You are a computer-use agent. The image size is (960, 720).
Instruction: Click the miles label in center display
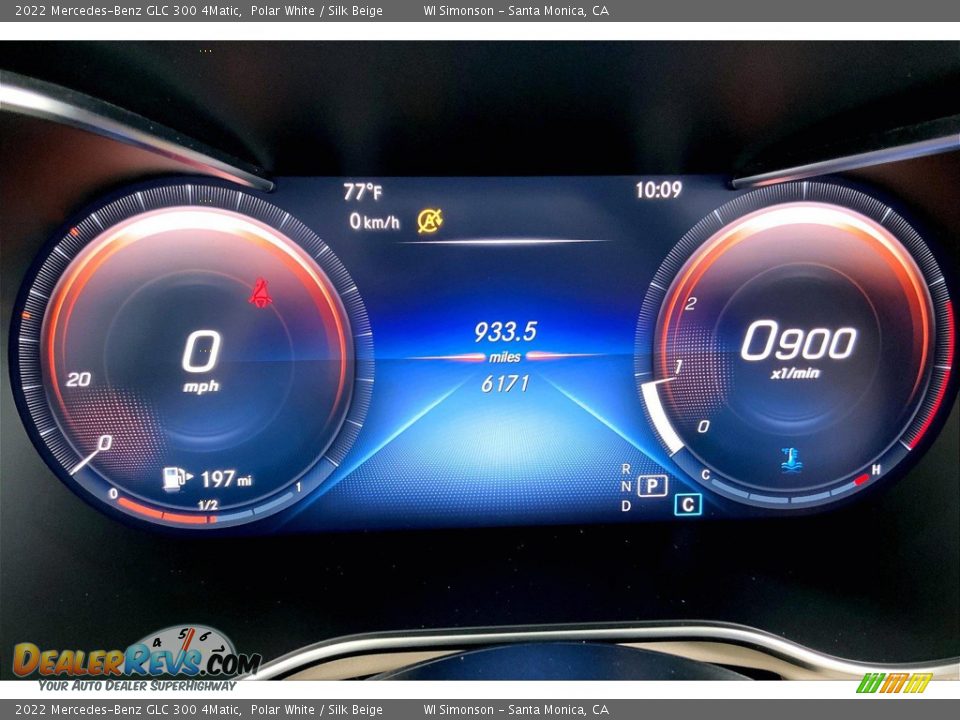point(504,357)
